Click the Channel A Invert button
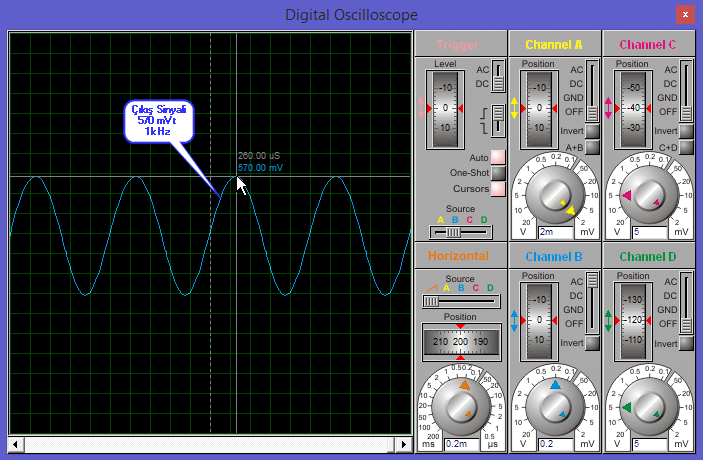The width and height of the screenshot is (703, 460). pyautogui.click(x=592, y=131)
